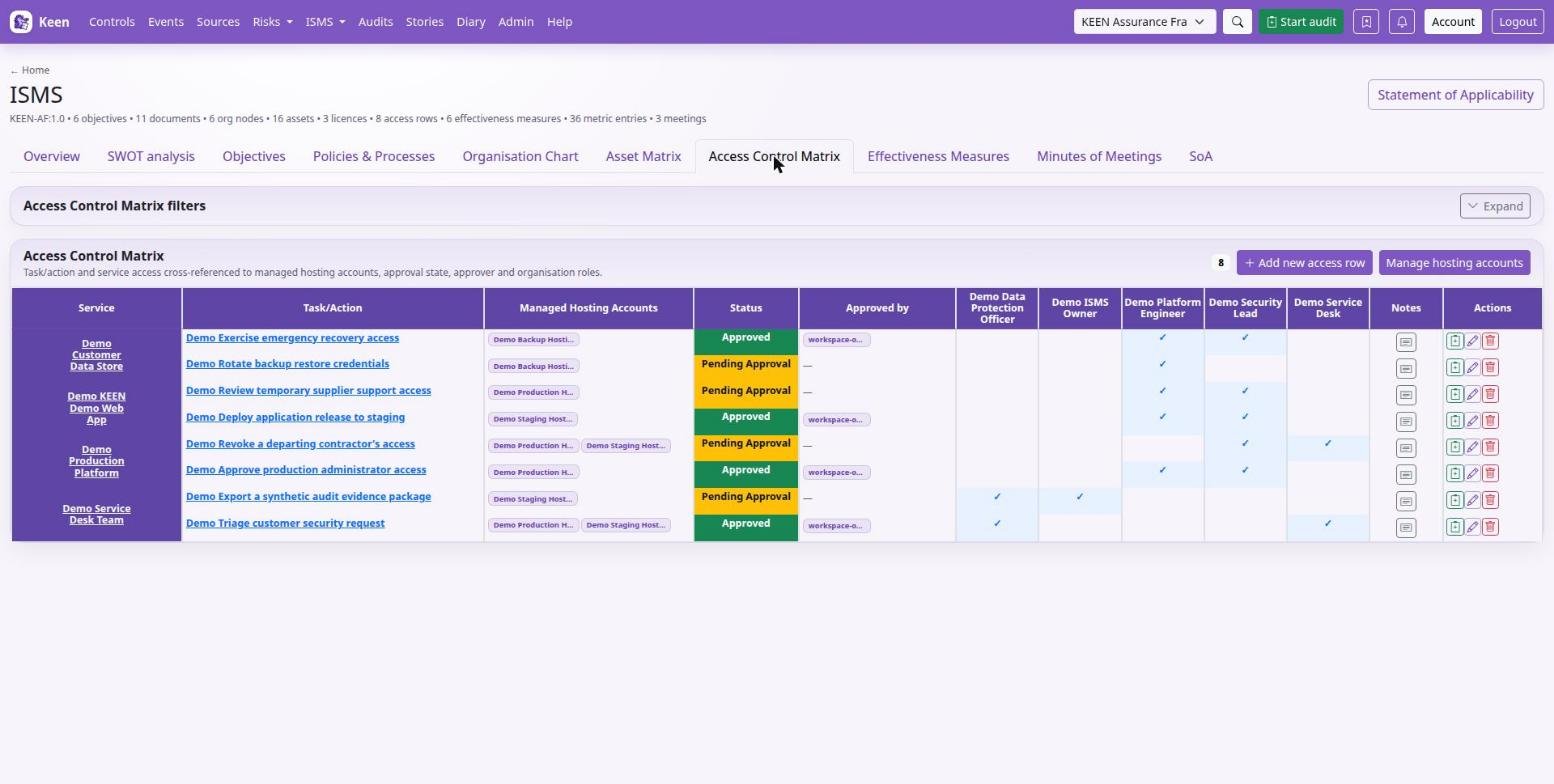Open the bookmarks icon in the top bar

click(x=1366, y=22)
